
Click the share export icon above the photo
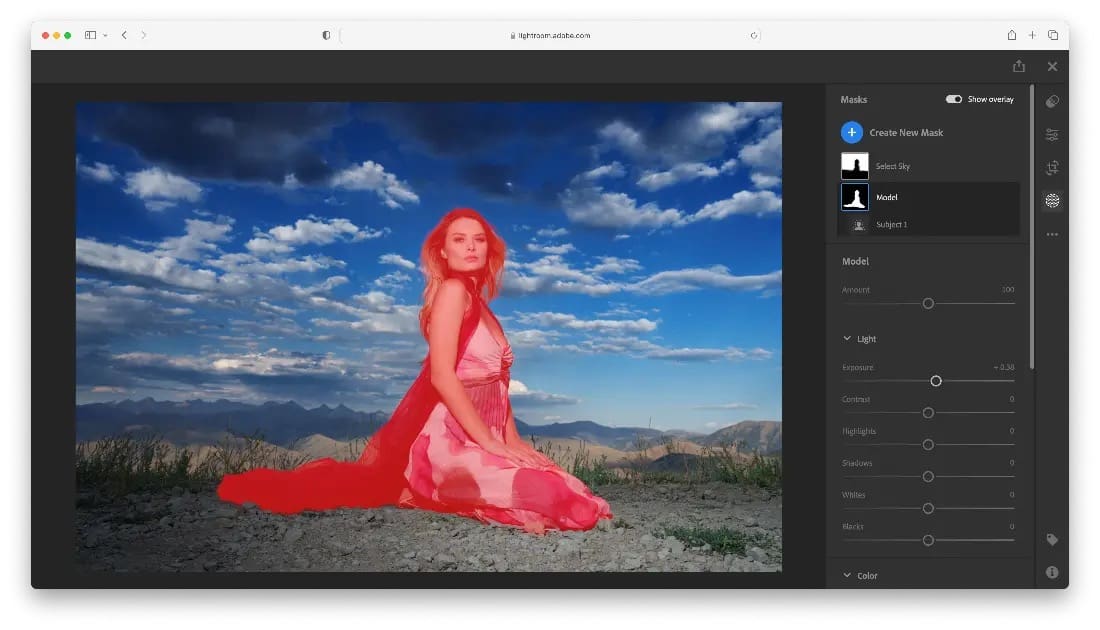coord(1018,65)
